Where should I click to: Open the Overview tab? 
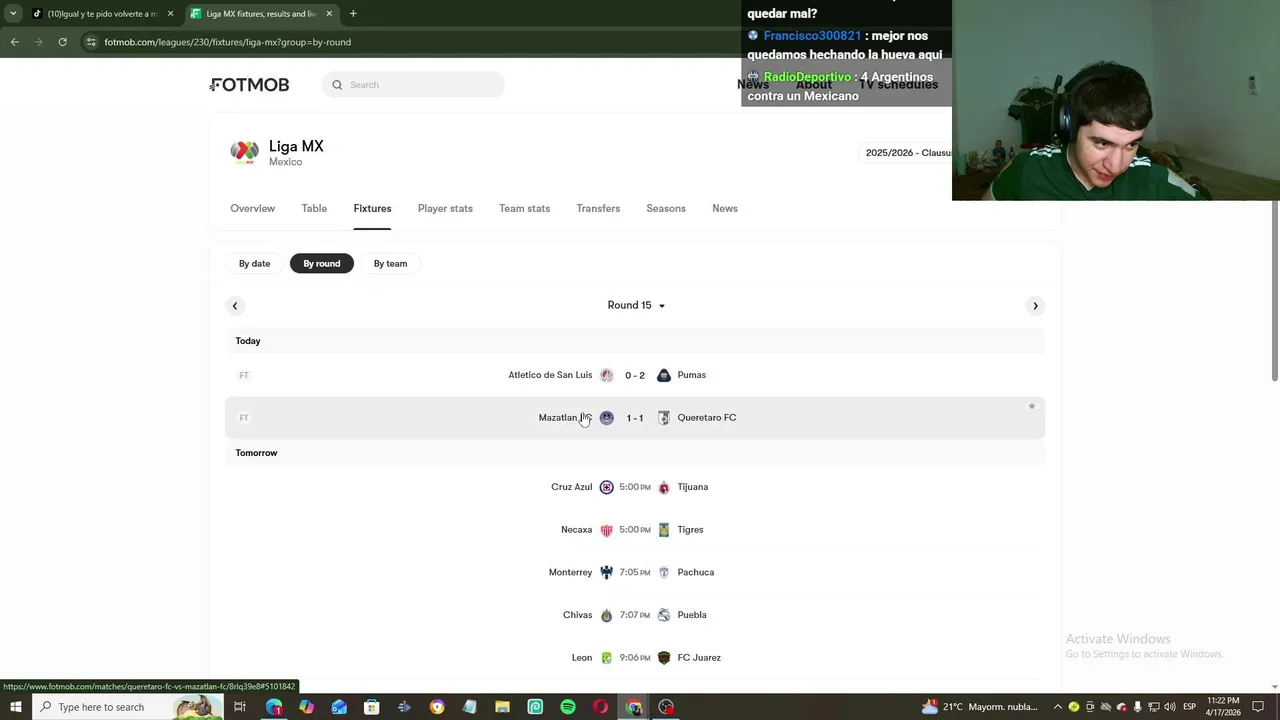click(x=252, y=208)
